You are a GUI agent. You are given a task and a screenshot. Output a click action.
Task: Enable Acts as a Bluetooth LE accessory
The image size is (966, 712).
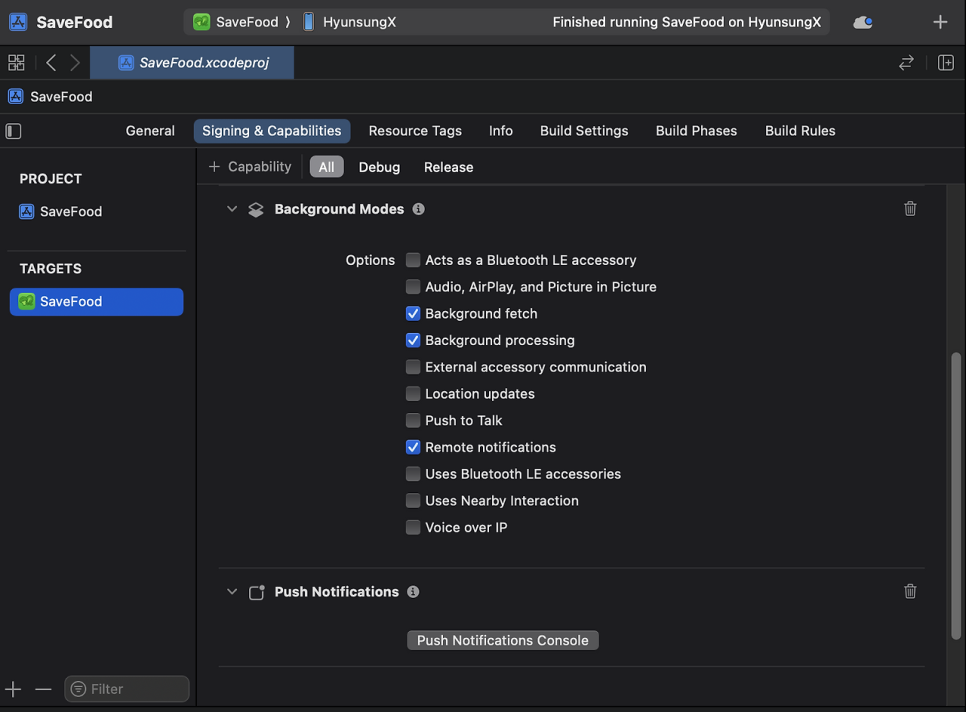pos(413,260)
